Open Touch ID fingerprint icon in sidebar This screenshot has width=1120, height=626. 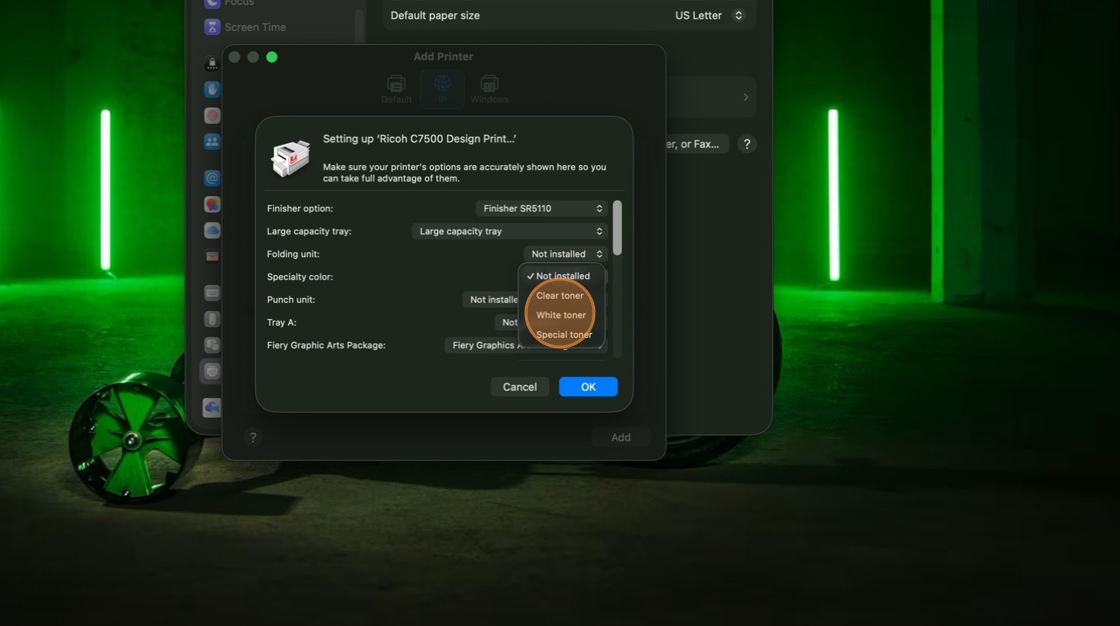pos(211,115)
